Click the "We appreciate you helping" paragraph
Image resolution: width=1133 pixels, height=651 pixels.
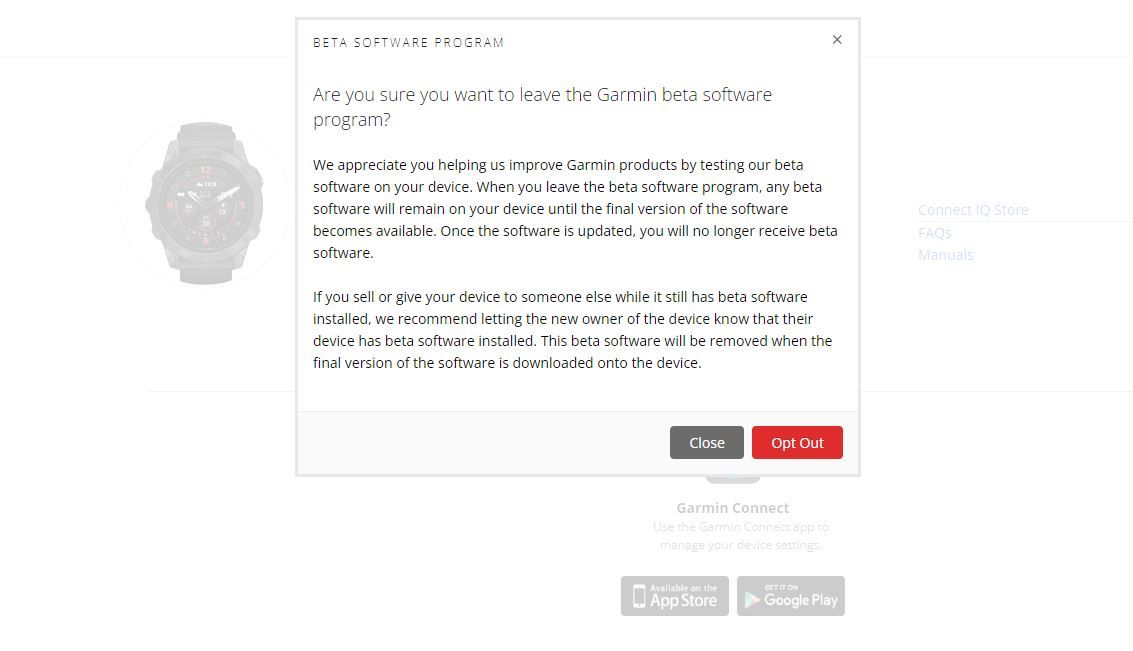click(575, 209)
